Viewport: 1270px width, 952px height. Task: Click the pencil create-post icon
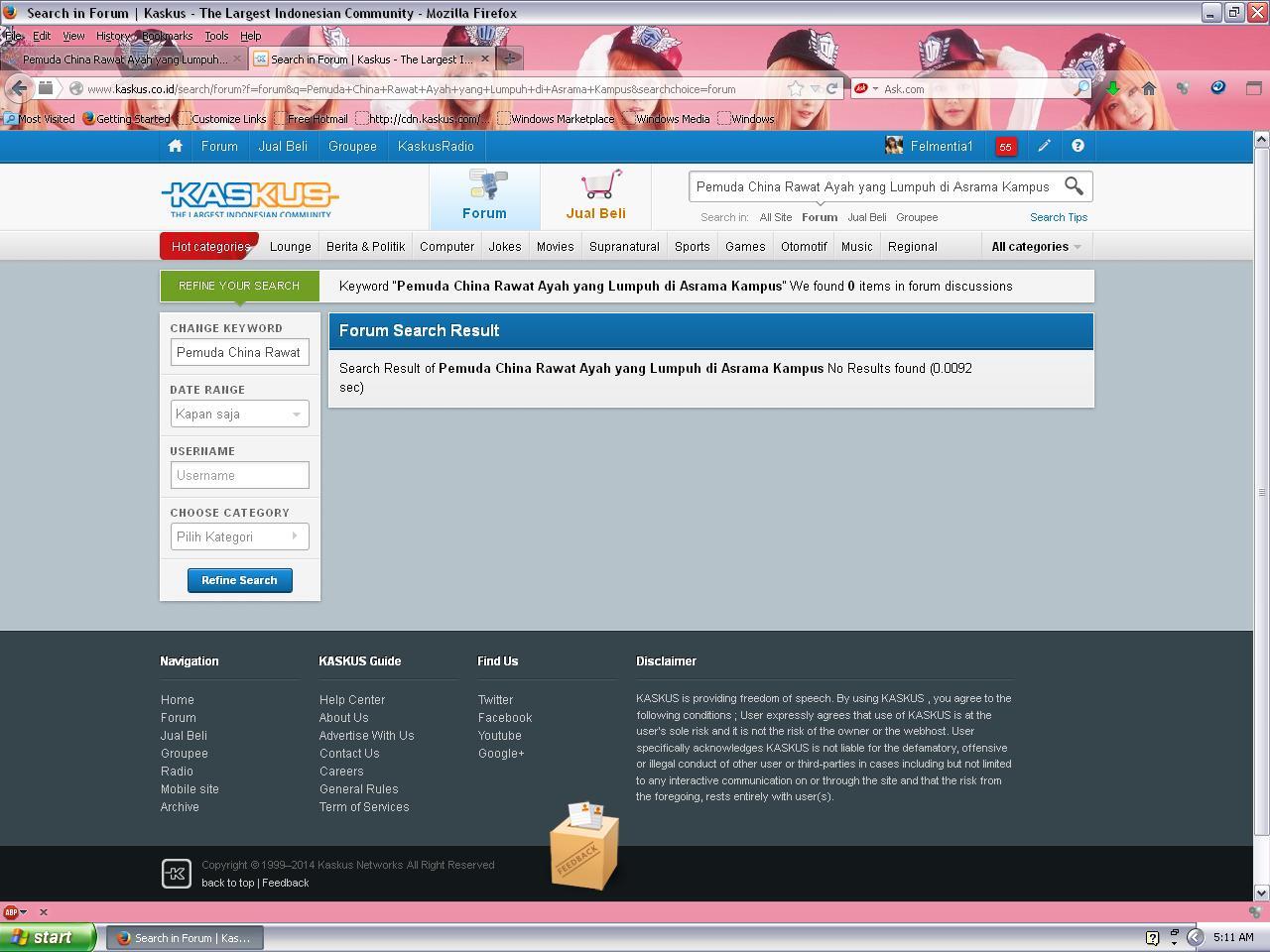(x=1044, y=146)
